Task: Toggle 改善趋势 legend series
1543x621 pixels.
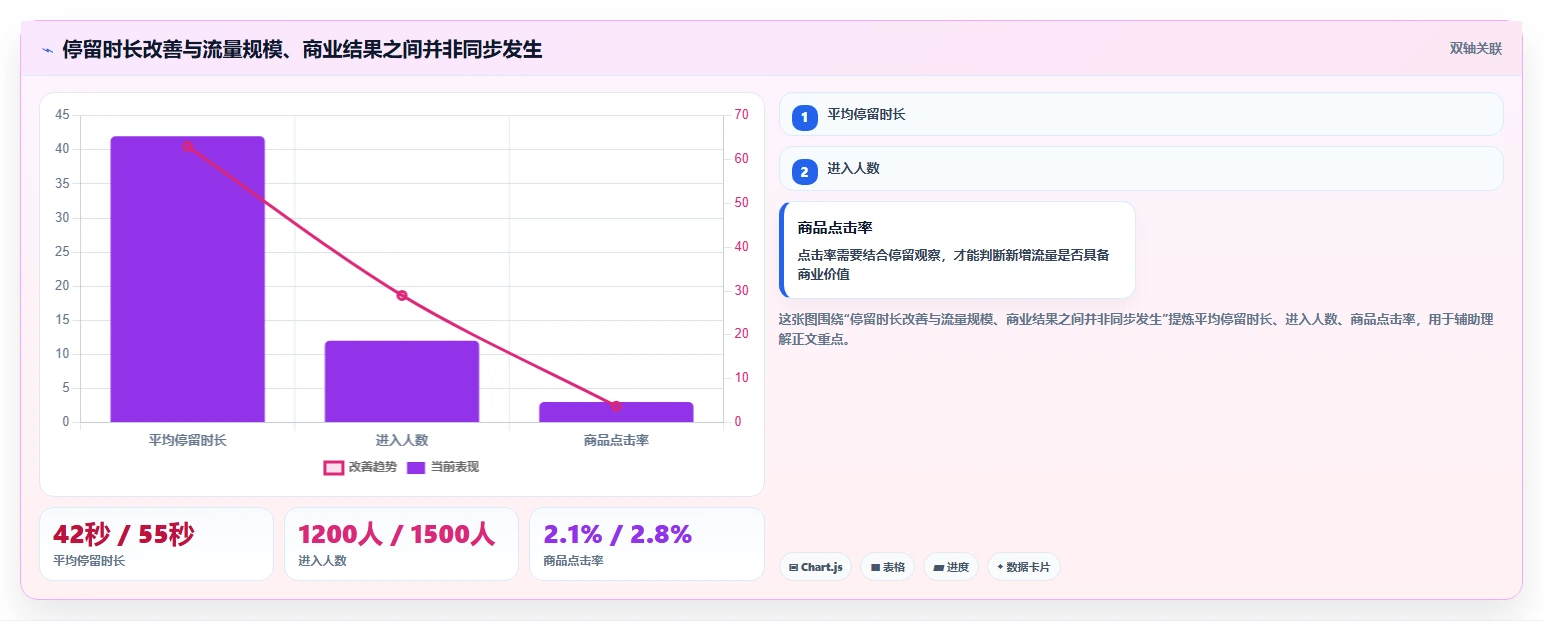Action: coord(360,467)
